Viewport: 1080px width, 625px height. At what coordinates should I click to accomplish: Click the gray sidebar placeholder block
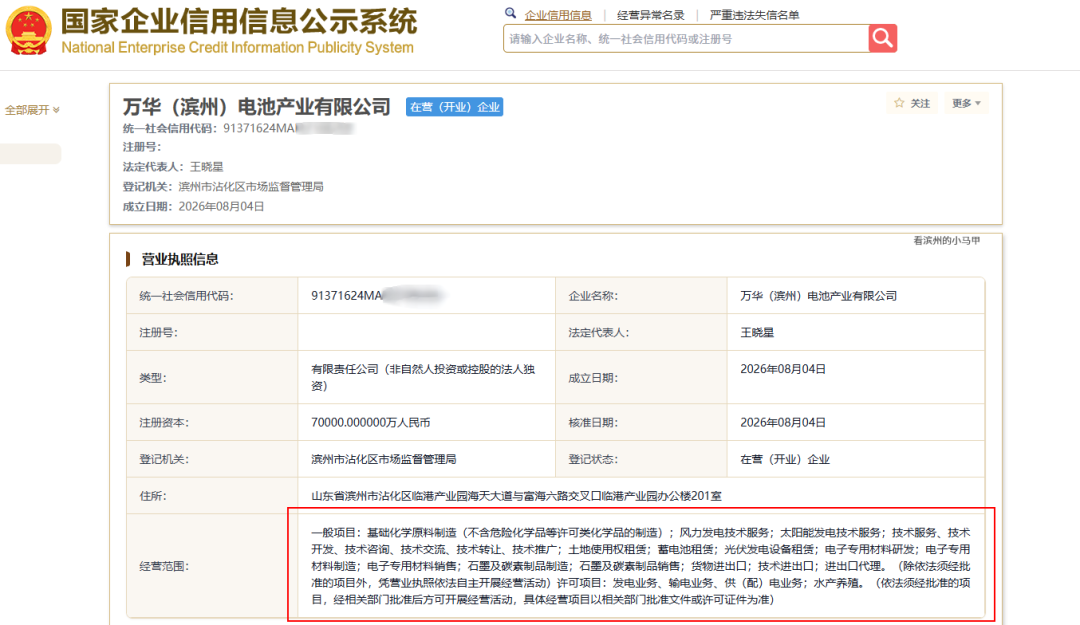point(30,154)
